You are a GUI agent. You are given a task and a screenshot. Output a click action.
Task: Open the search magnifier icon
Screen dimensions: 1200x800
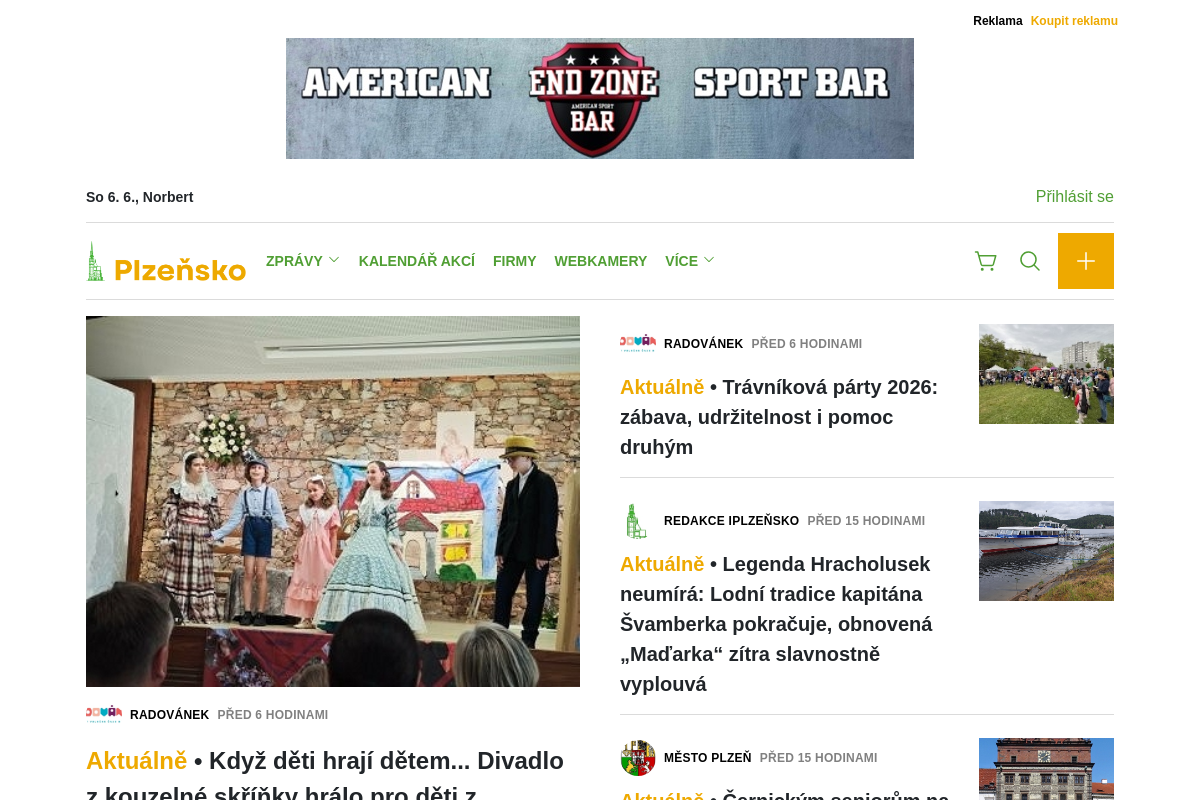(1030, 261)
